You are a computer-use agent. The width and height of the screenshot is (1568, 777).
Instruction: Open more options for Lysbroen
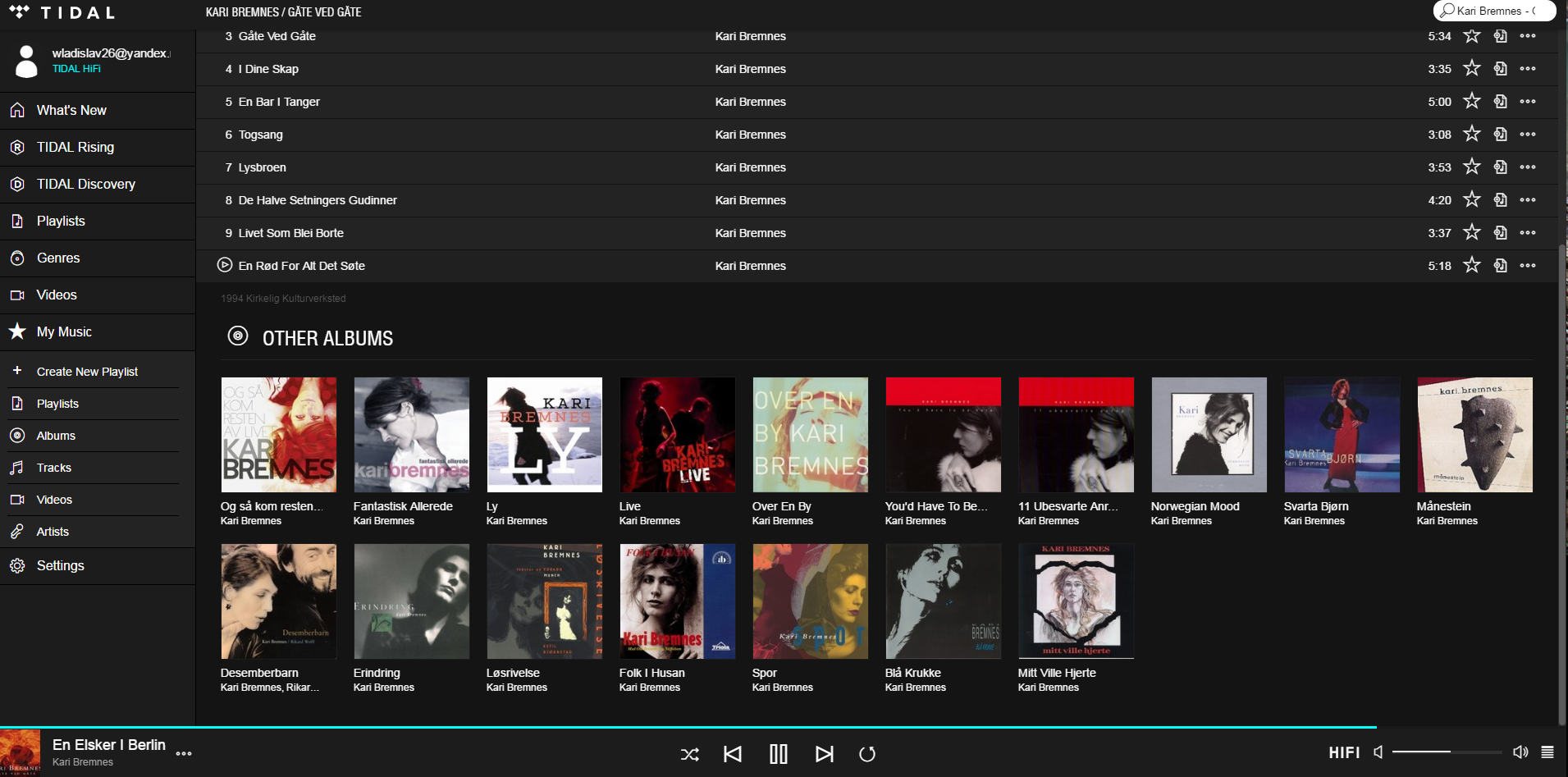[x=1527, y=167]
